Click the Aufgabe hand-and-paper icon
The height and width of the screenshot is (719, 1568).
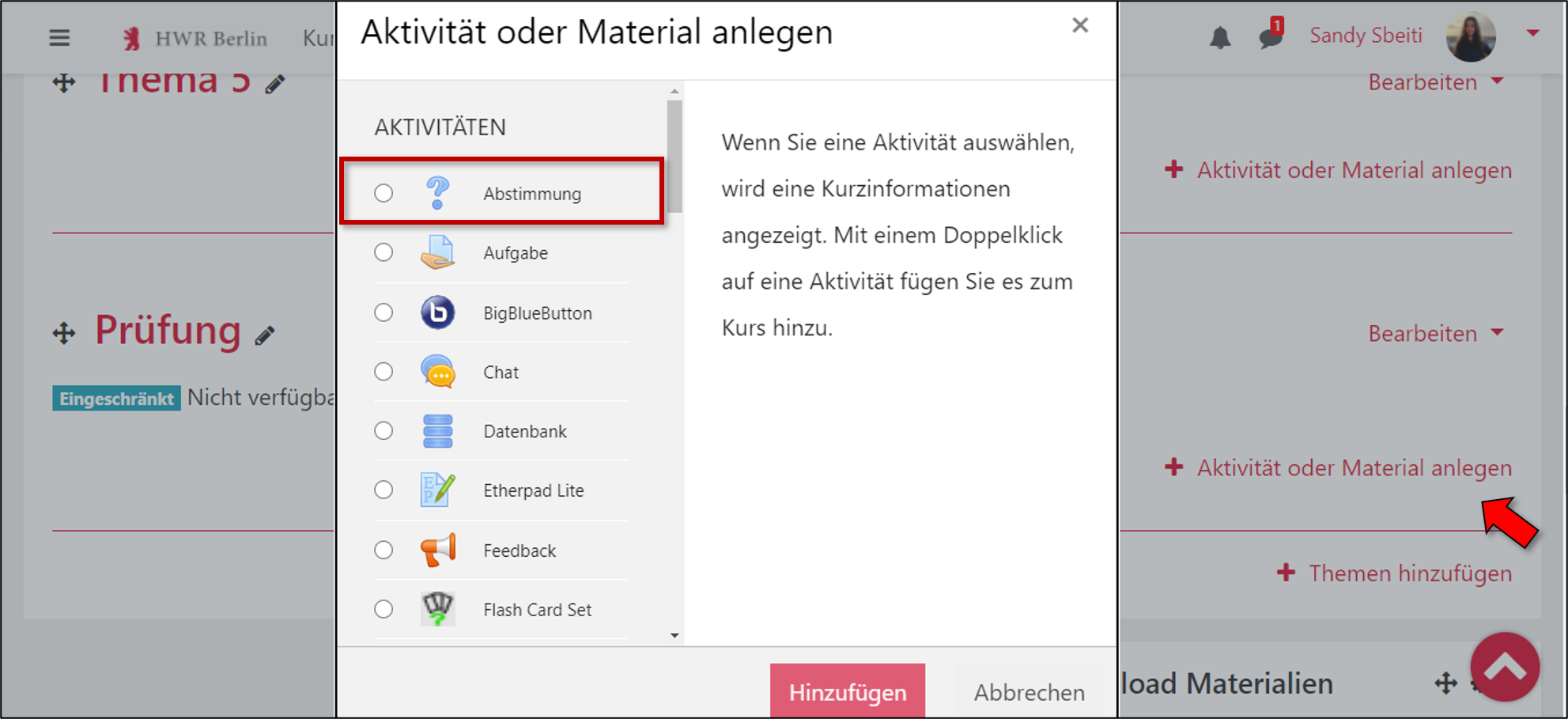click(438, 252)
